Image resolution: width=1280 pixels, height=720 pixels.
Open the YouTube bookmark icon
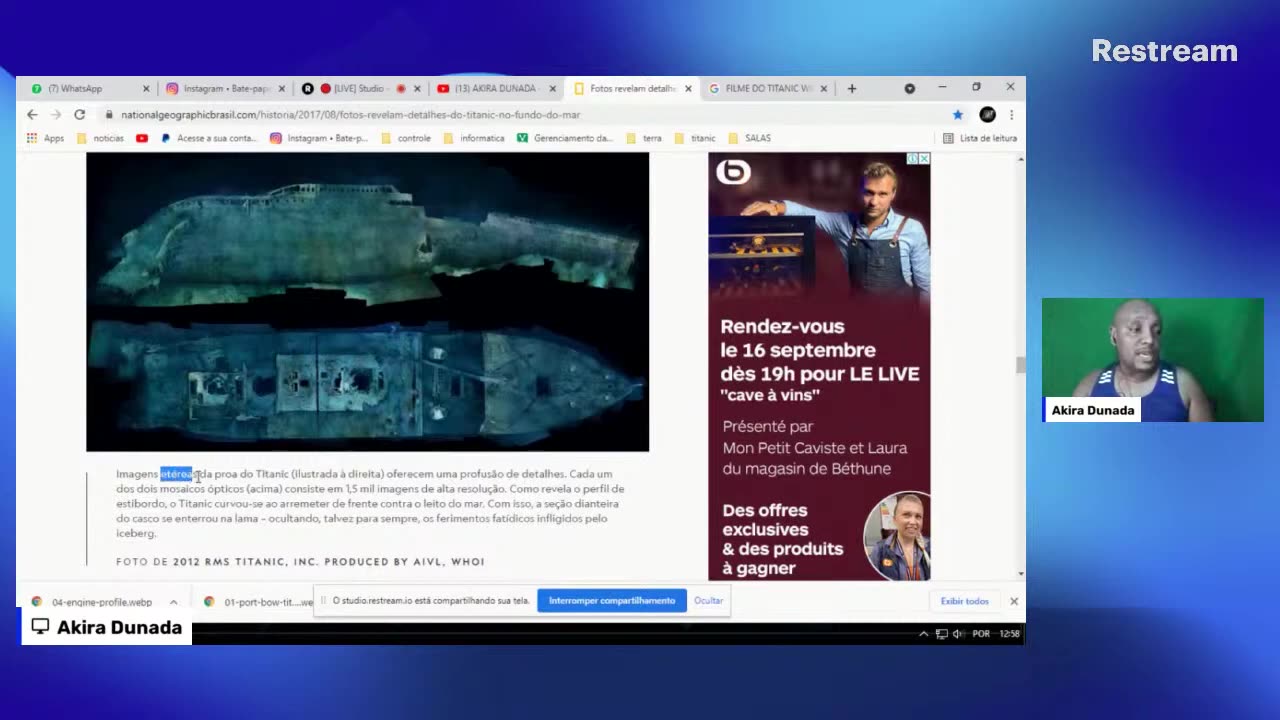tap(142, 138)
